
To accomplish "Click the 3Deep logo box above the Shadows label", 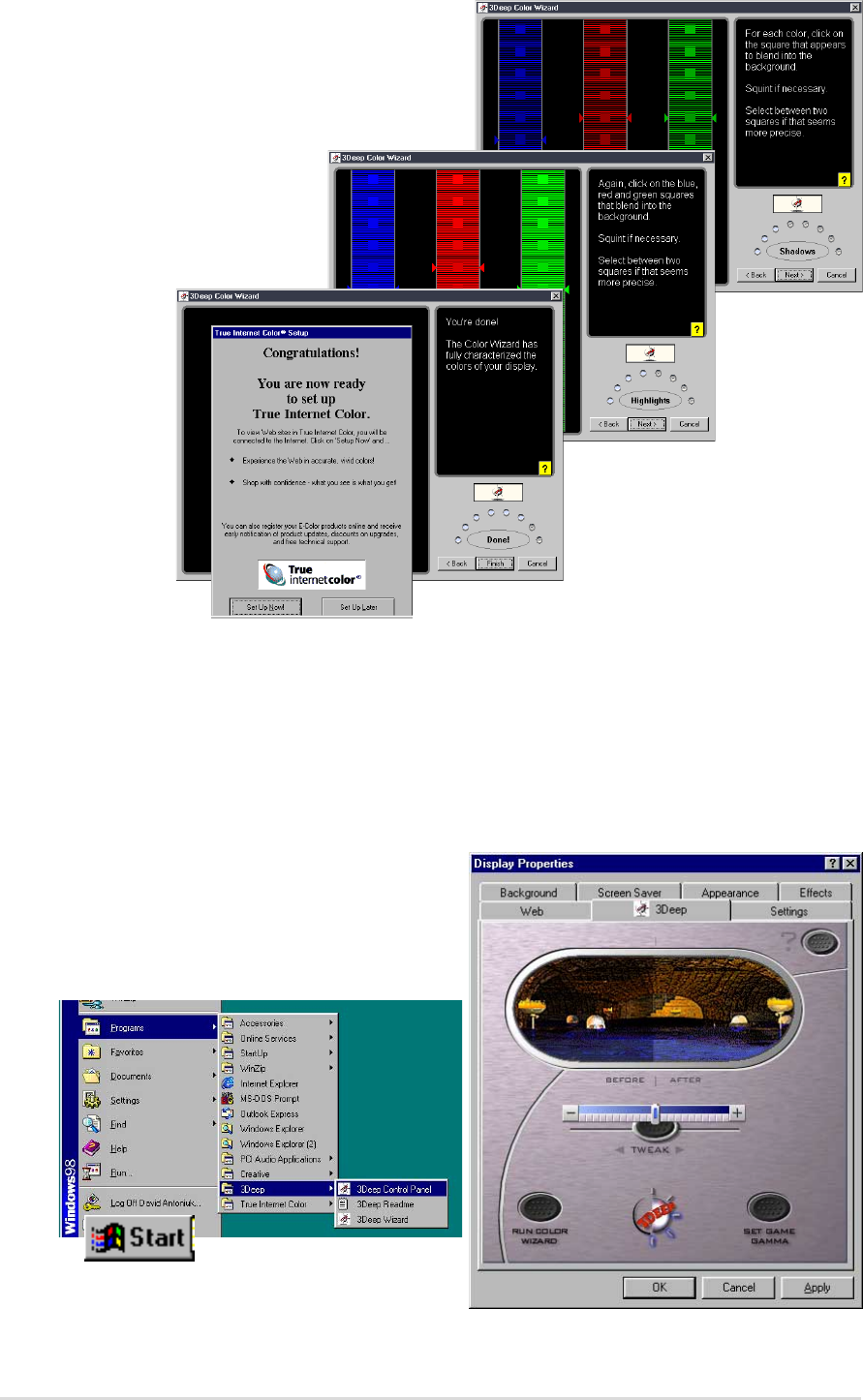I will point(797,204).
